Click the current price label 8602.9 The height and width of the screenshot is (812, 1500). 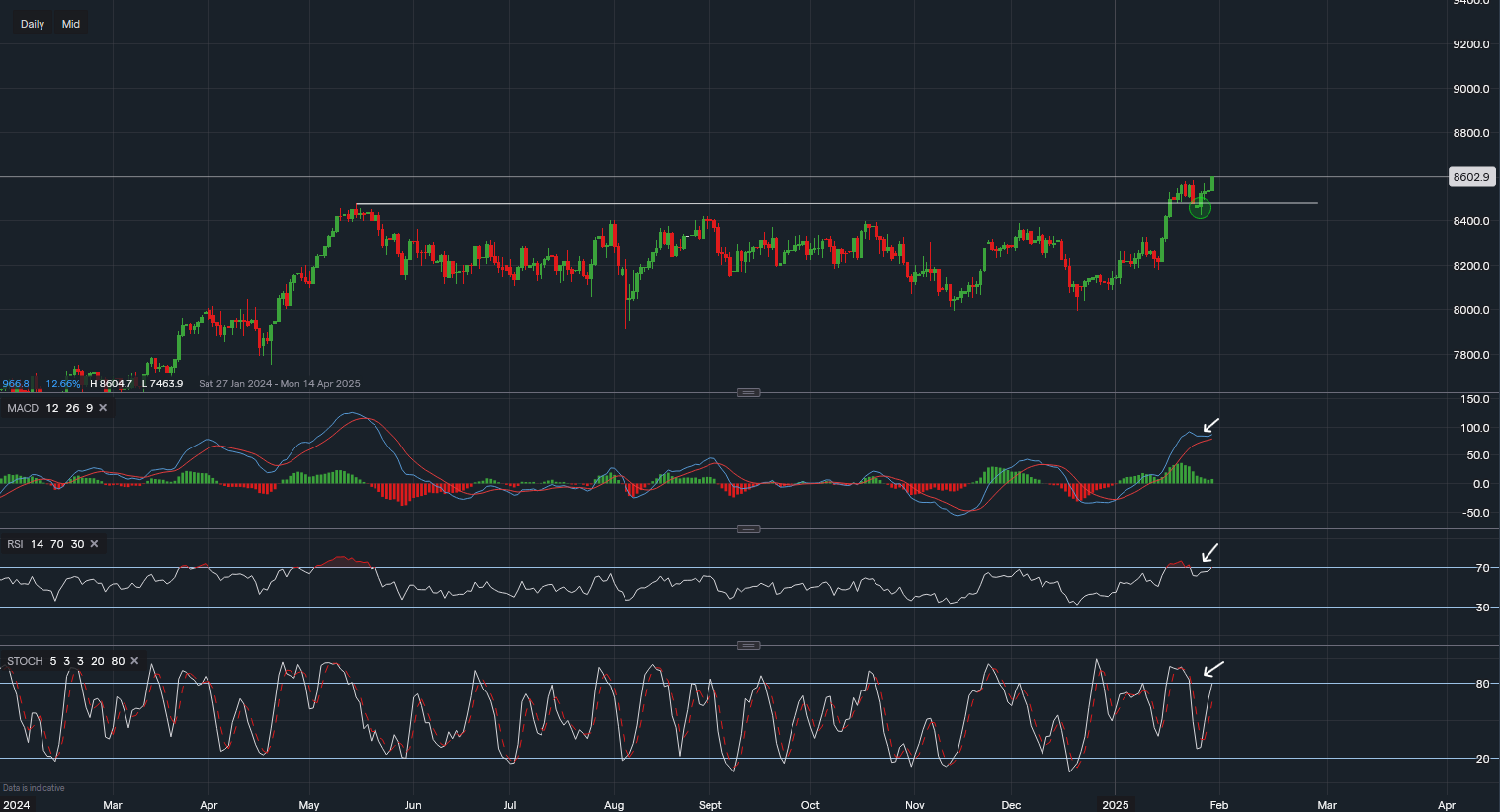tap(1471, 176)
